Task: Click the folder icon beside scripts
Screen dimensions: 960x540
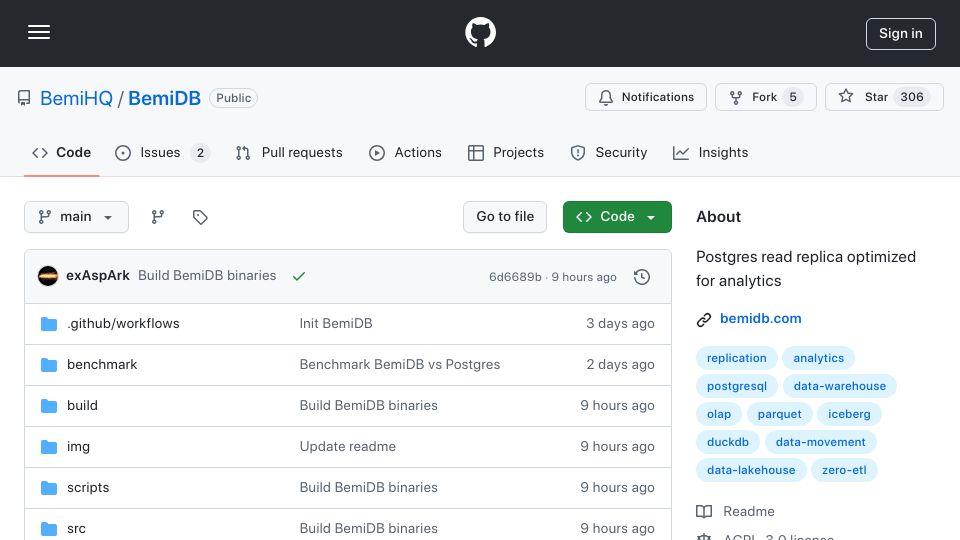Action: pyautogui.click(x=49, y=488)
